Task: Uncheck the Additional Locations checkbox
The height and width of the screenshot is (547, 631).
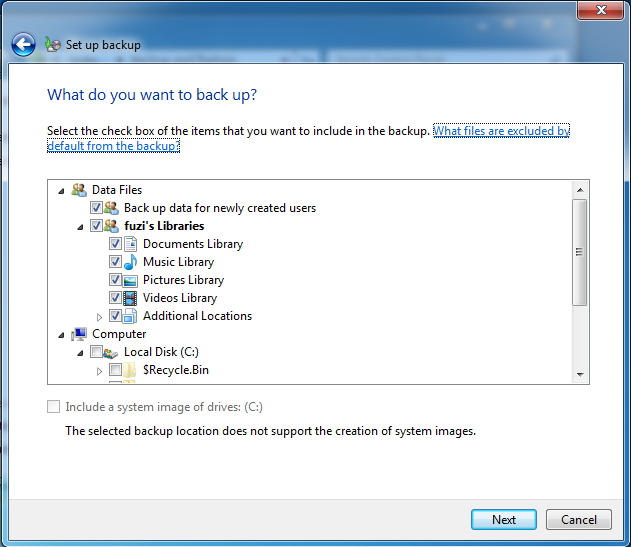Action: point(115,316)
